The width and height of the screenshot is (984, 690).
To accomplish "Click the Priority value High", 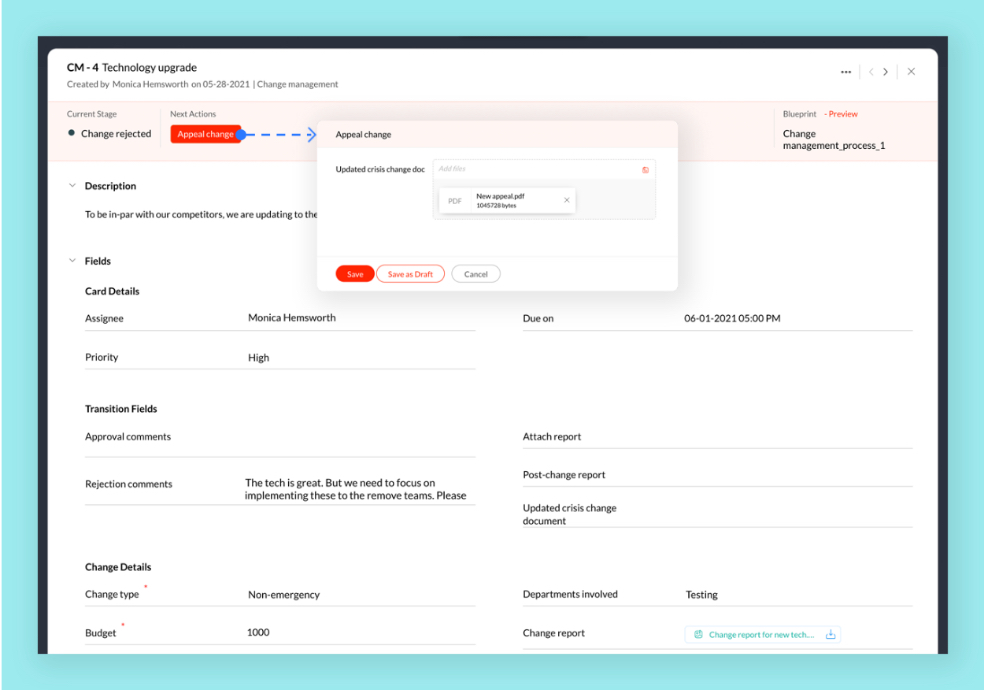I will [x=259, y=357].
